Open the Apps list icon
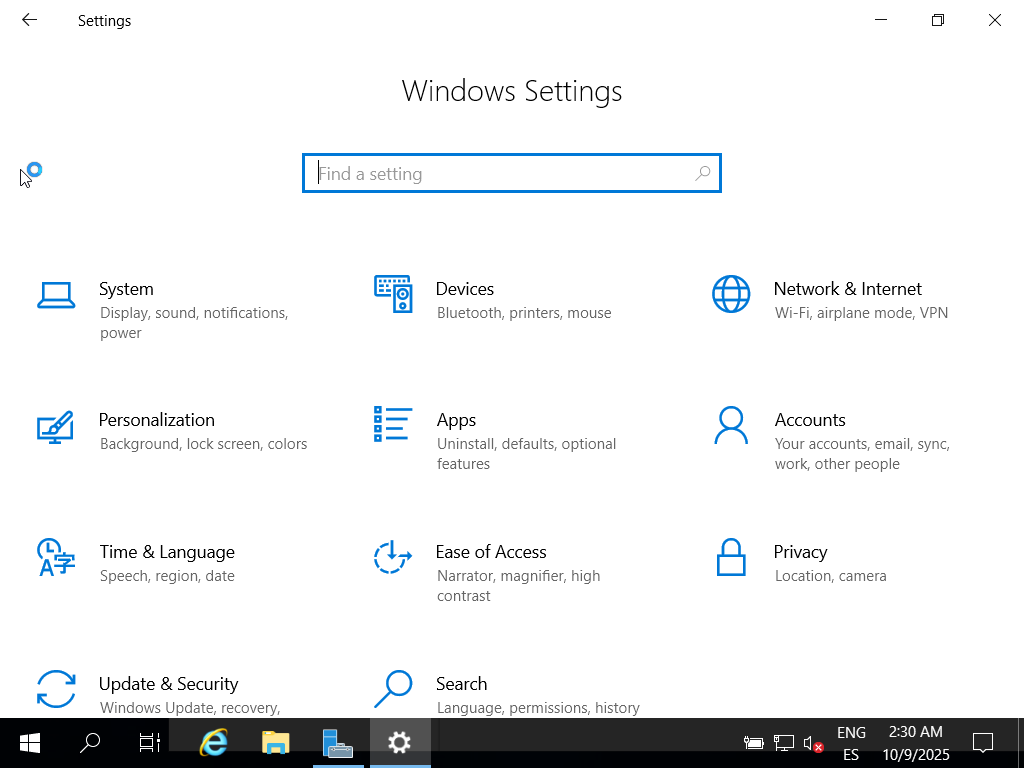 point(393,425)
